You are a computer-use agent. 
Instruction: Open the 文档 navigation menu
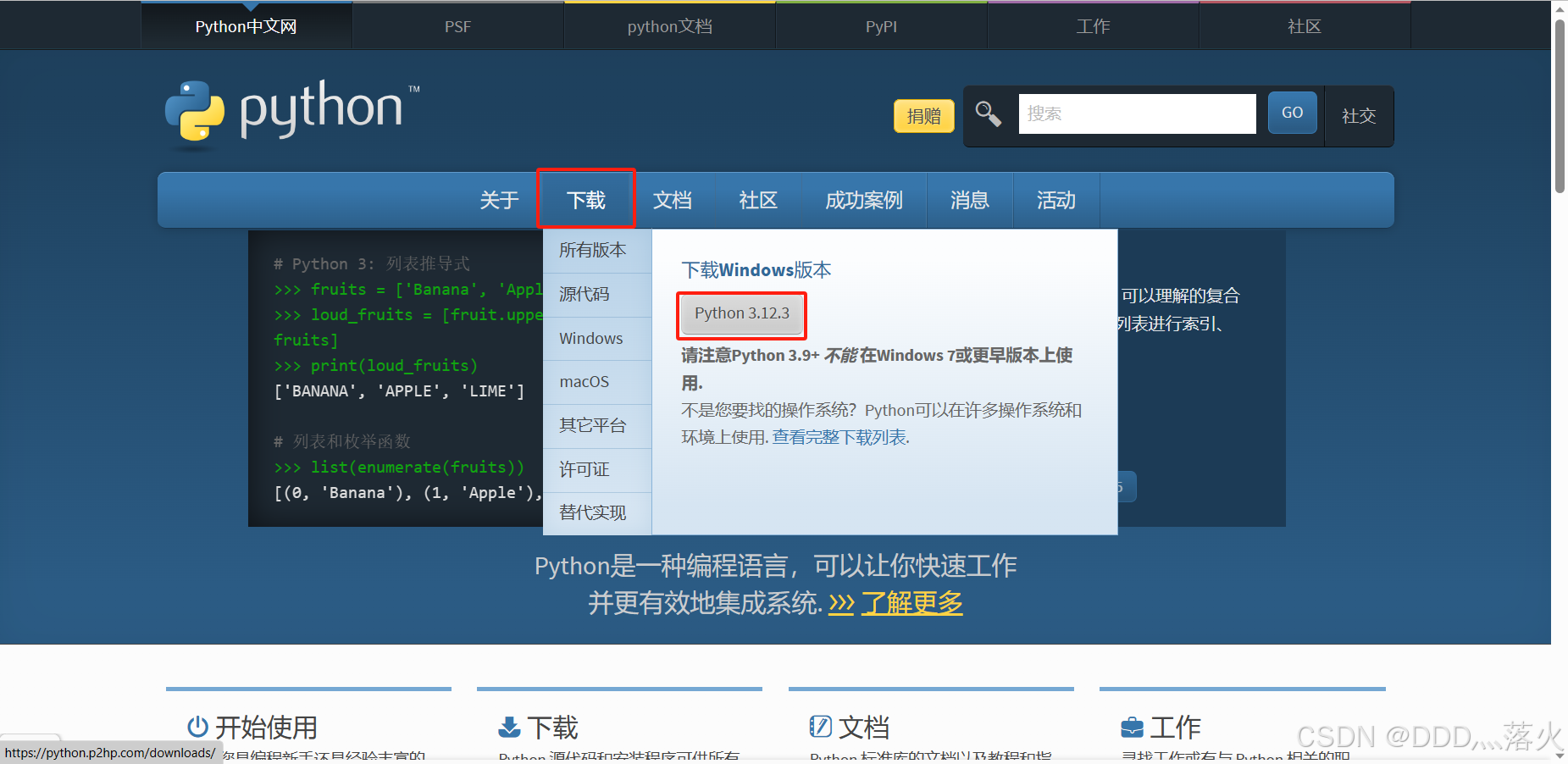673,200
